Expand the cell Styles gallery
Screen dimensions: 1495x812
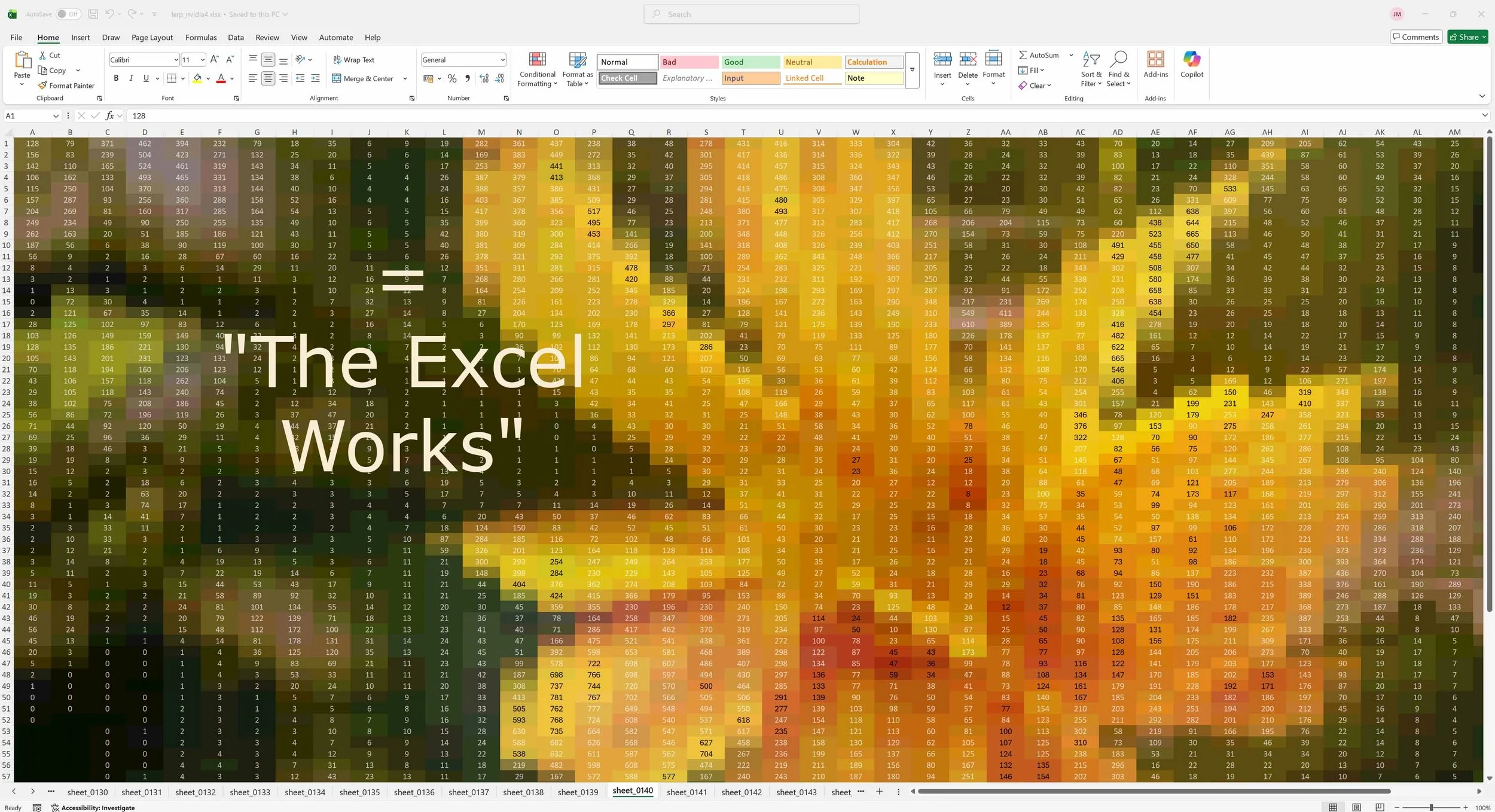coord(912,70)
